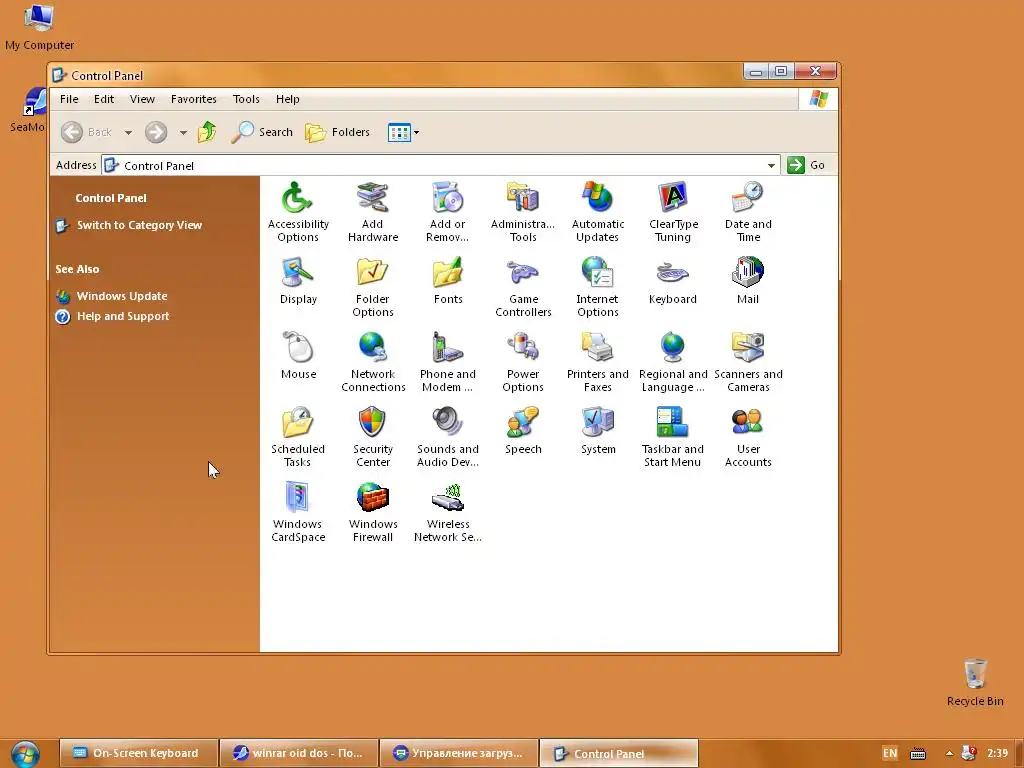Open the Tools menu
This screenshot has width=1024, height=768.
[x=246, y=99]
